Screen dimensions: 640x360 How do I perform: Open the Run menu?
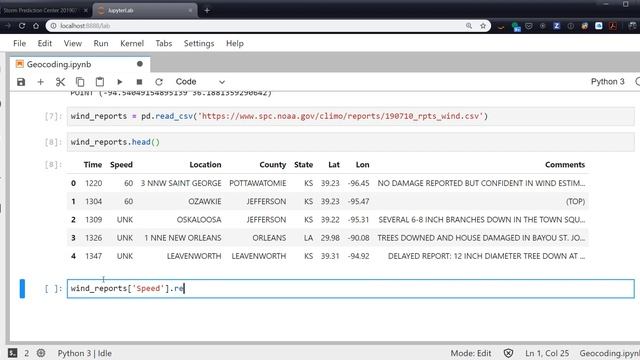pyautogui.click(x=101, y=43)
